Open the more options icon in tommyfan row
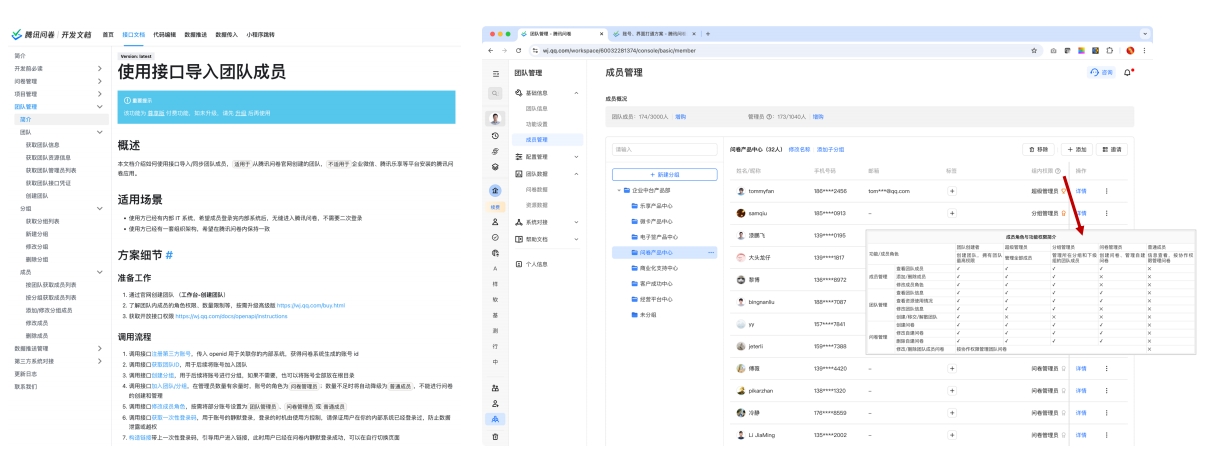The height and width of the screenshot is (461, 1205). coord(1106,190)
